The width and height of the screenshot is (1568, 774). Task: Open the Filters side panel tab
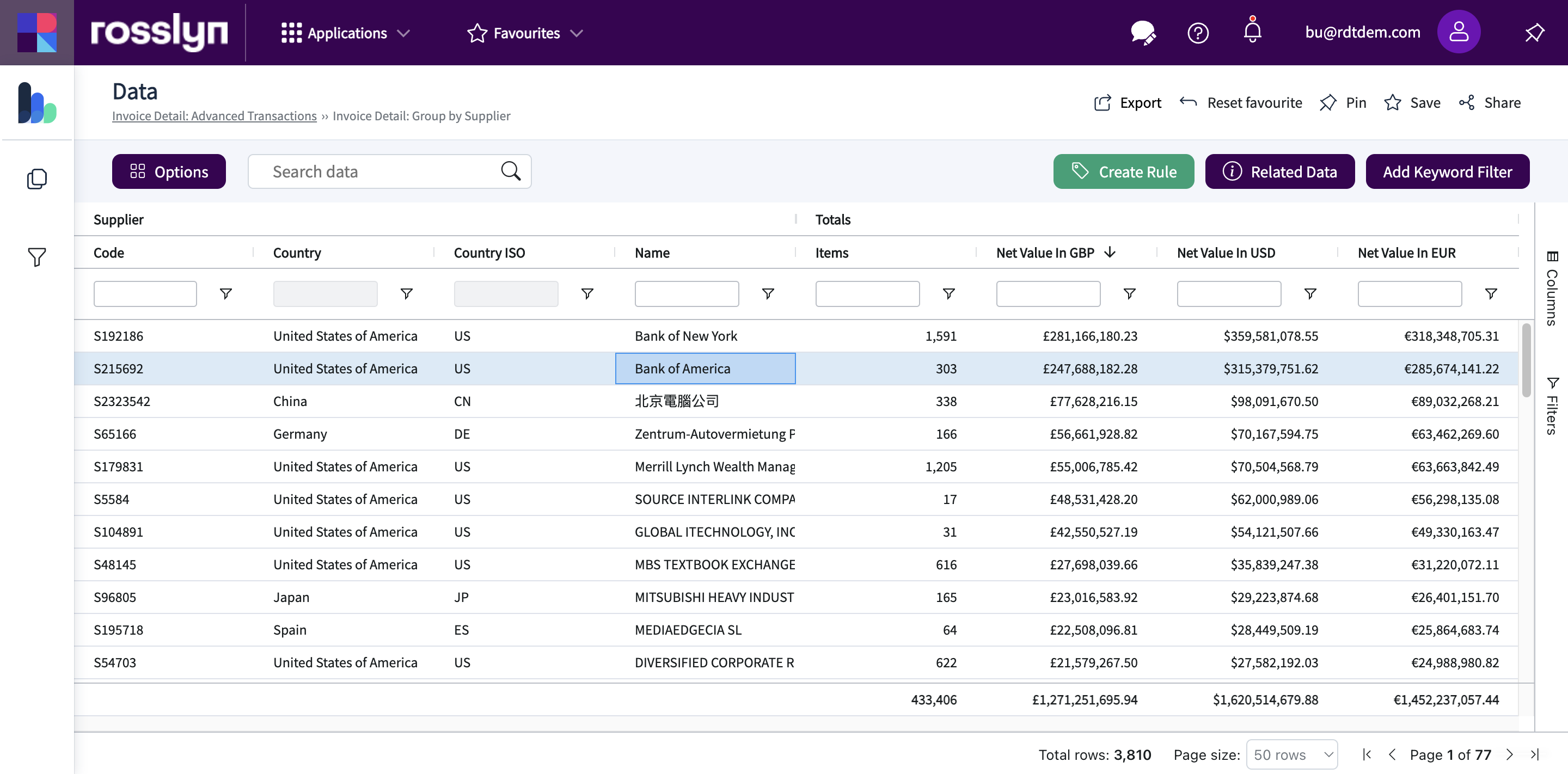tap(1552, 406)
